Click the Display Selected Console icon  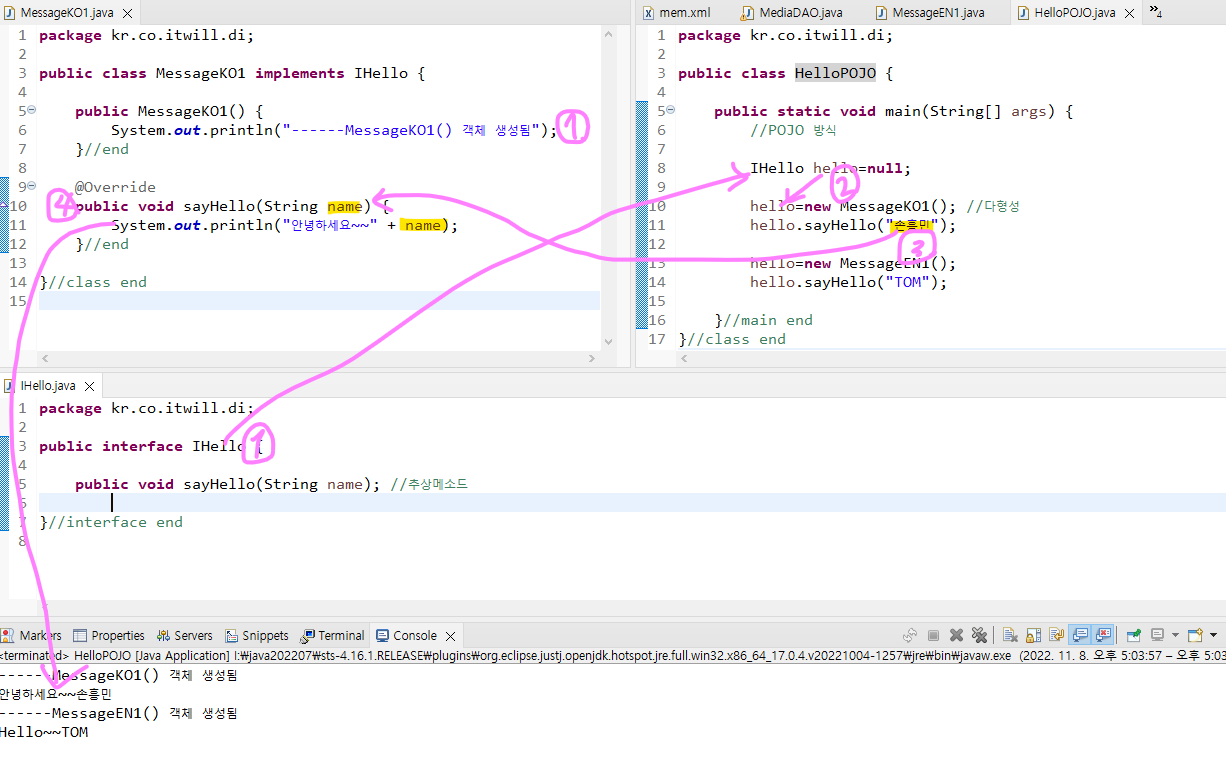[x=1157, y=635]
